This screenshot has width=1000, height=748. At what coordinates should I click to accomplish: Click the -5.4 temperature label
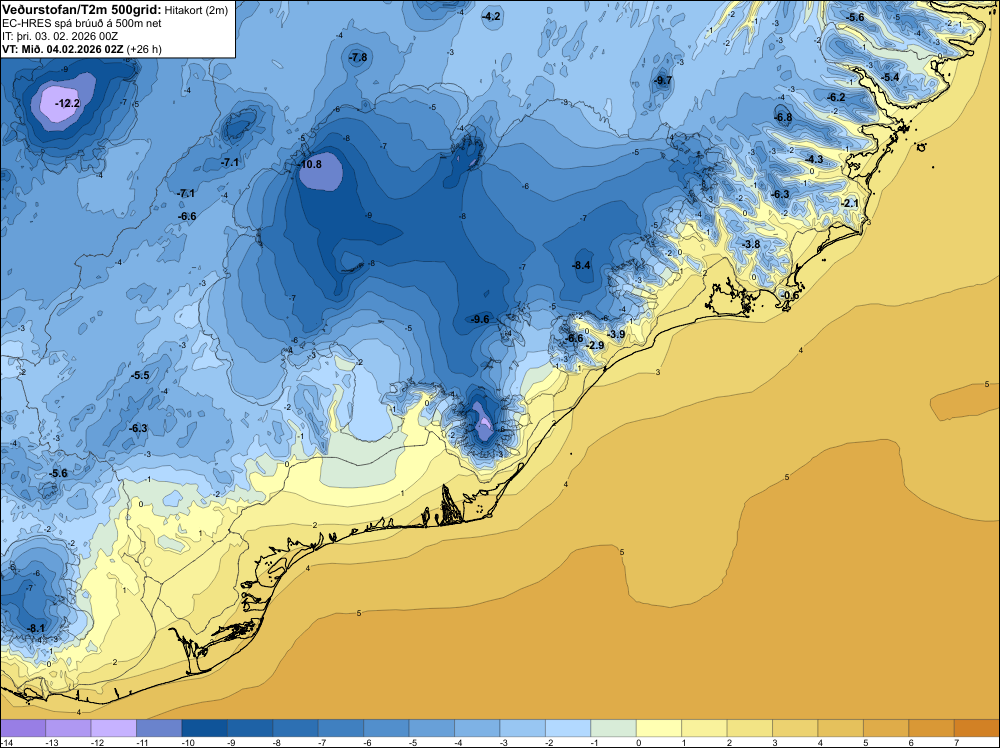point(890,77)
